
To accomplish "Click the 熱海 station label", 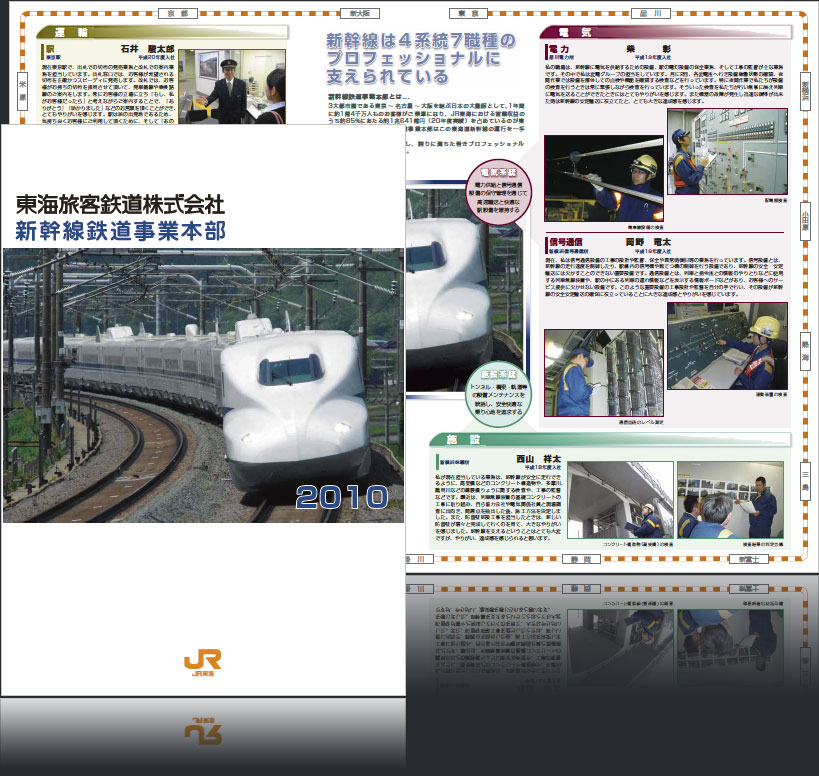I will (805, 351).
